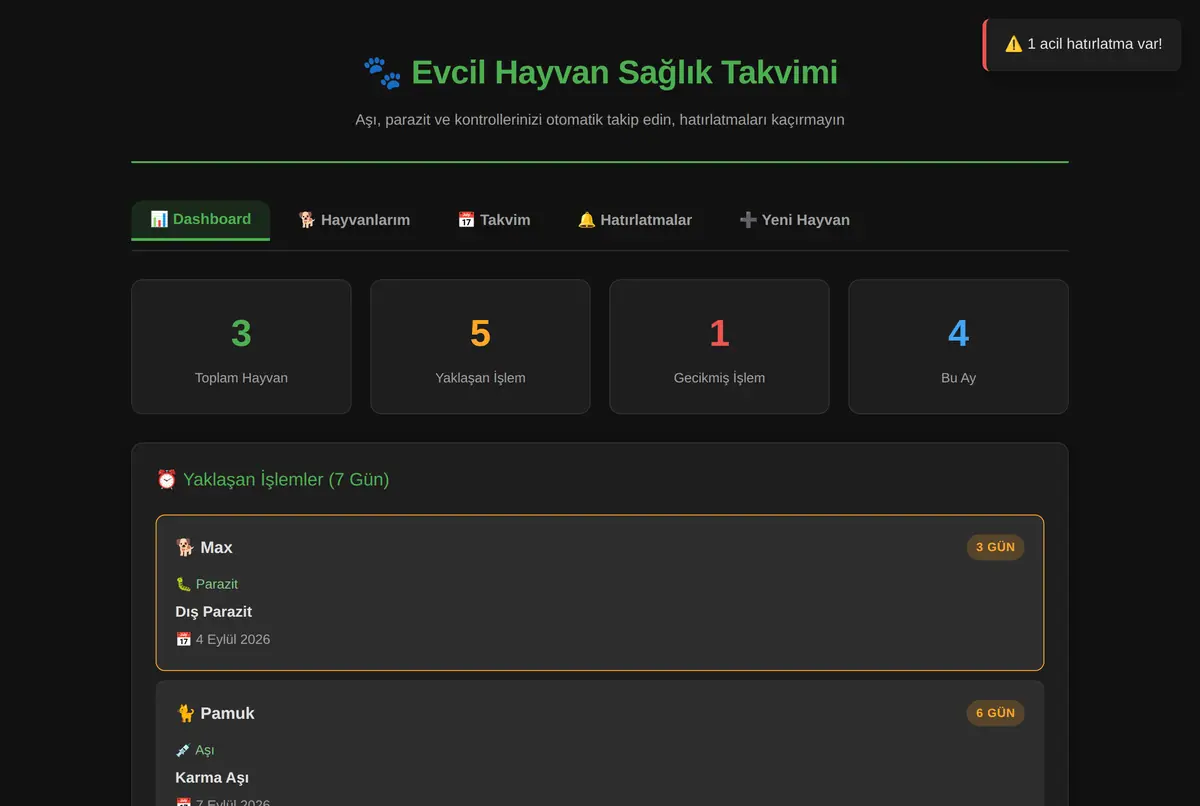Click the 3 GÜN badge on Max card
The height and width of the screenshot is (806, 1200).
(x=995, y=547)
